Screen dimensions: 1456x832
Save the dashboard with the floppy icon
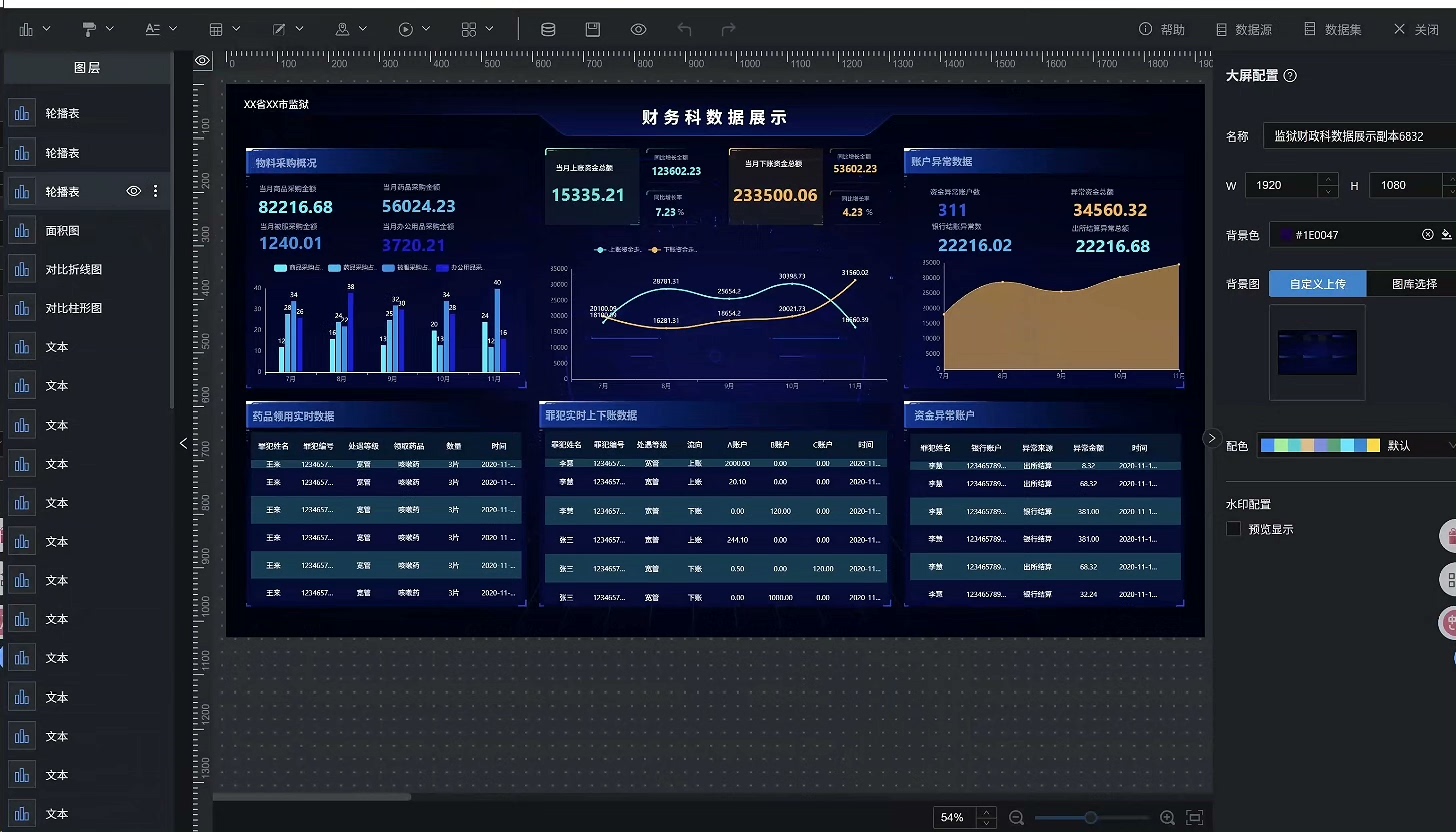(x=593, y=30)
